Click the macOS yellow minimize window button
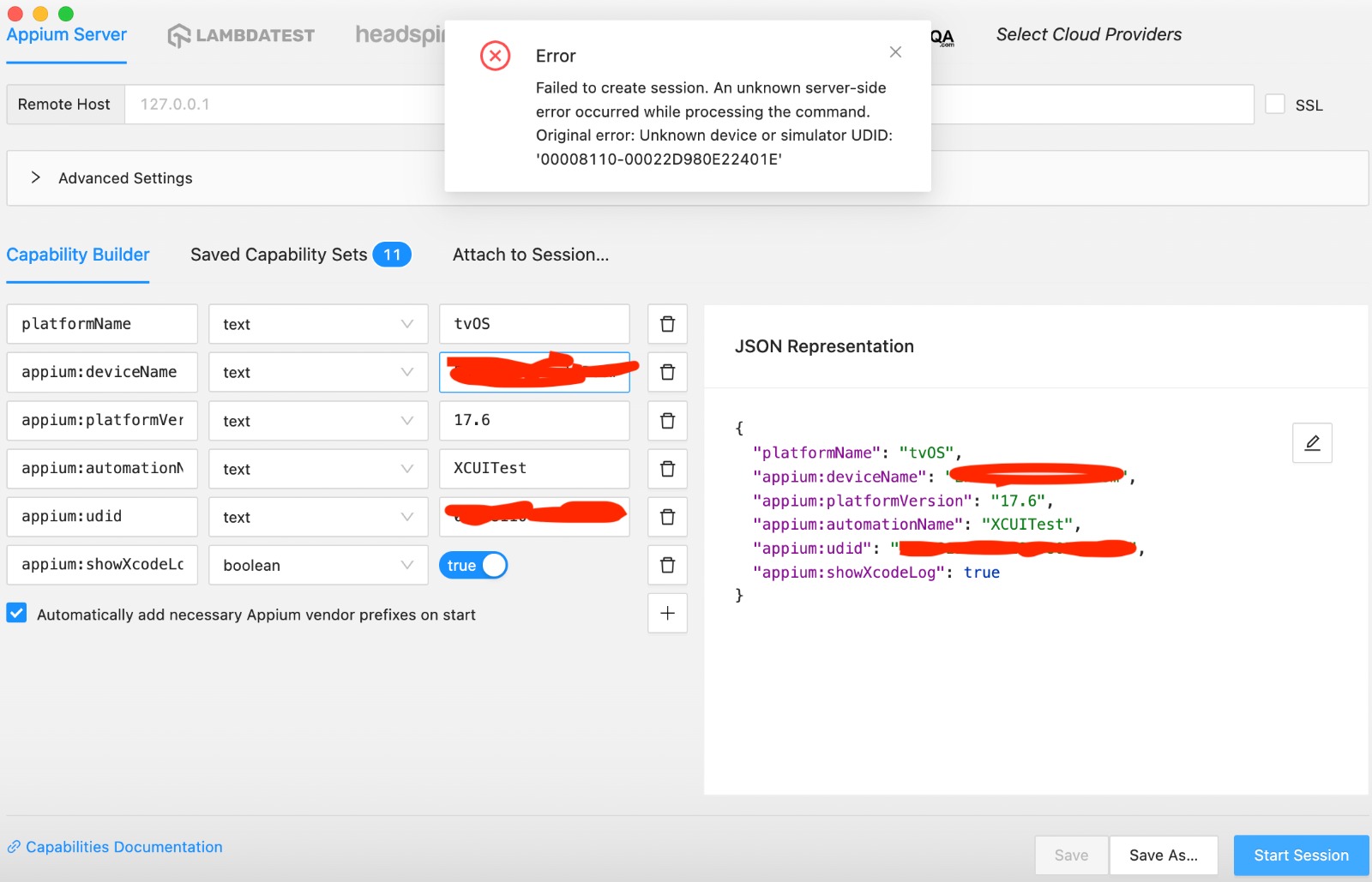Image resolution: width=1372 pixels, height=882 pixels. click(x=40, y=14)
